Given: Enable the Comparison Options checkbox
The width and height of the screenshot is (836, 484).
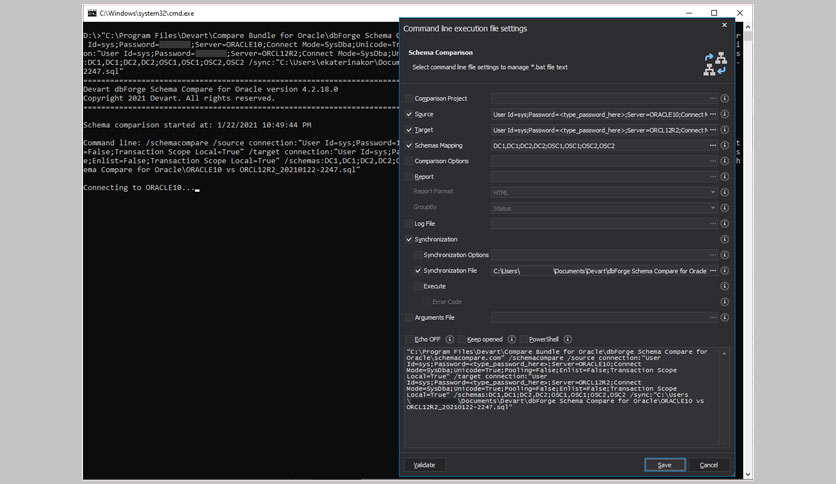Looking at the screenshot, I should (409, 161).
